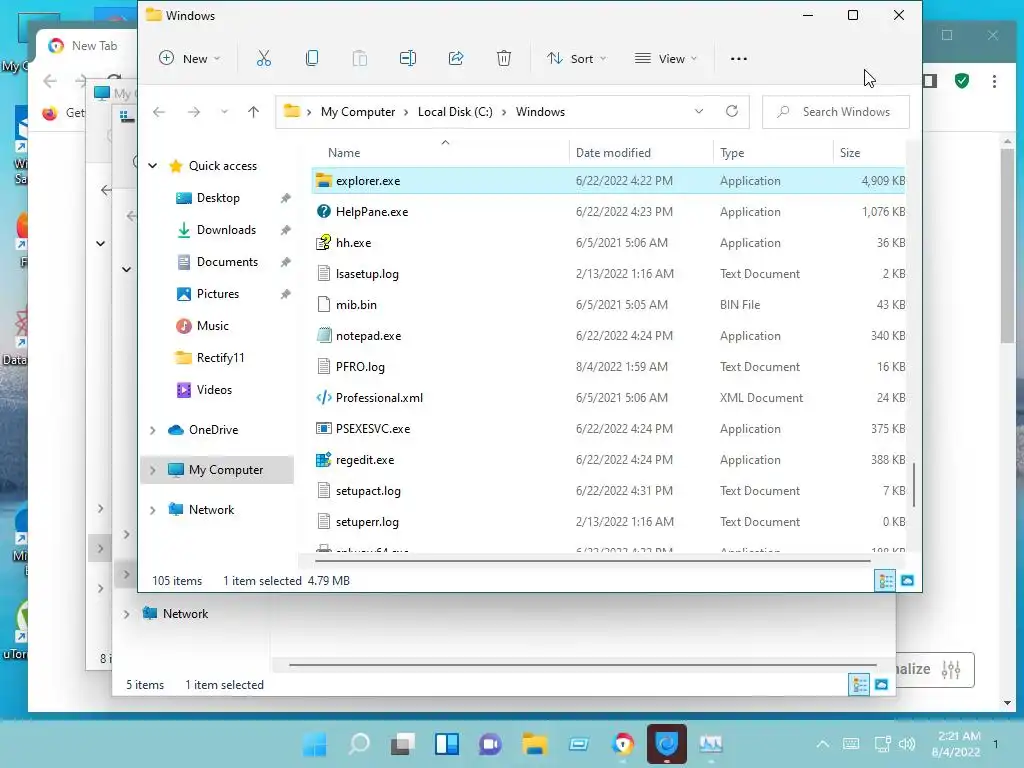The height and width of the screenshot is (768, 1024).
Task: Sort by the Type column header
Action: pyautogui.click(x=732, y=153)
